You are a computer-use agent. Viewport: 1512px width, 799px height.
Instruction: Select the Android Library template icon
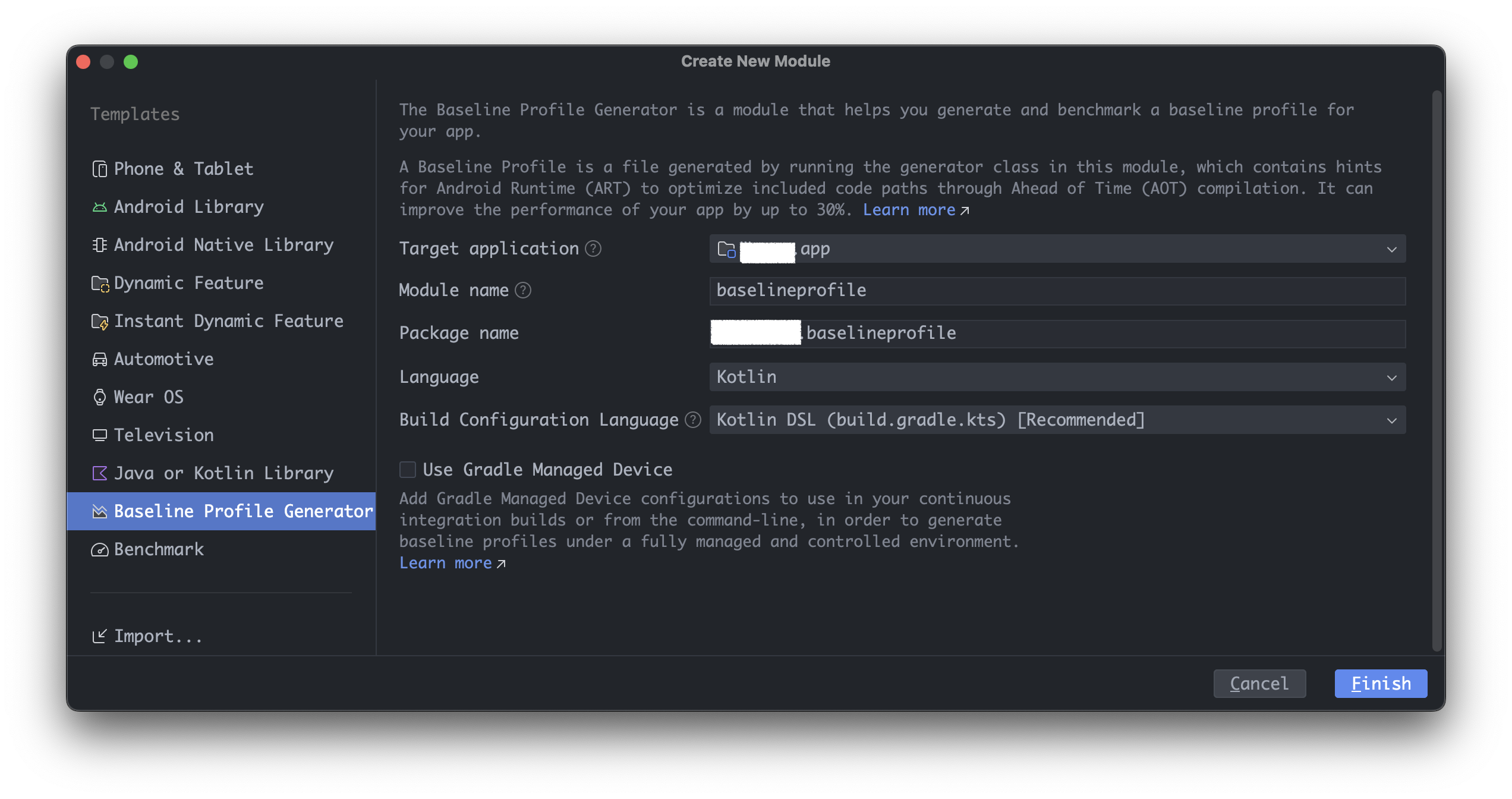(99, 207)
